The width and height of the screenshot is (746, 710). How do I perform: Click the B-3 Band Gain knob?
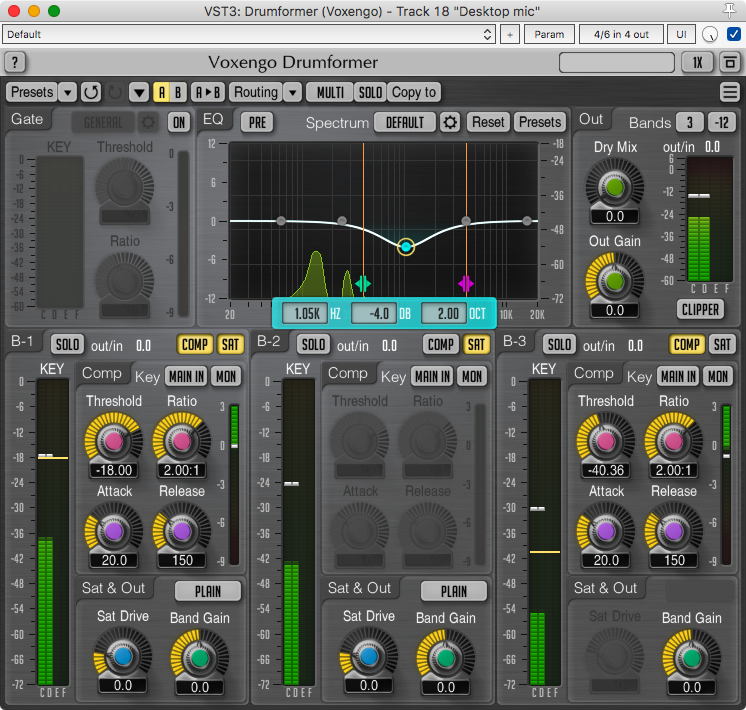[692, 658]
